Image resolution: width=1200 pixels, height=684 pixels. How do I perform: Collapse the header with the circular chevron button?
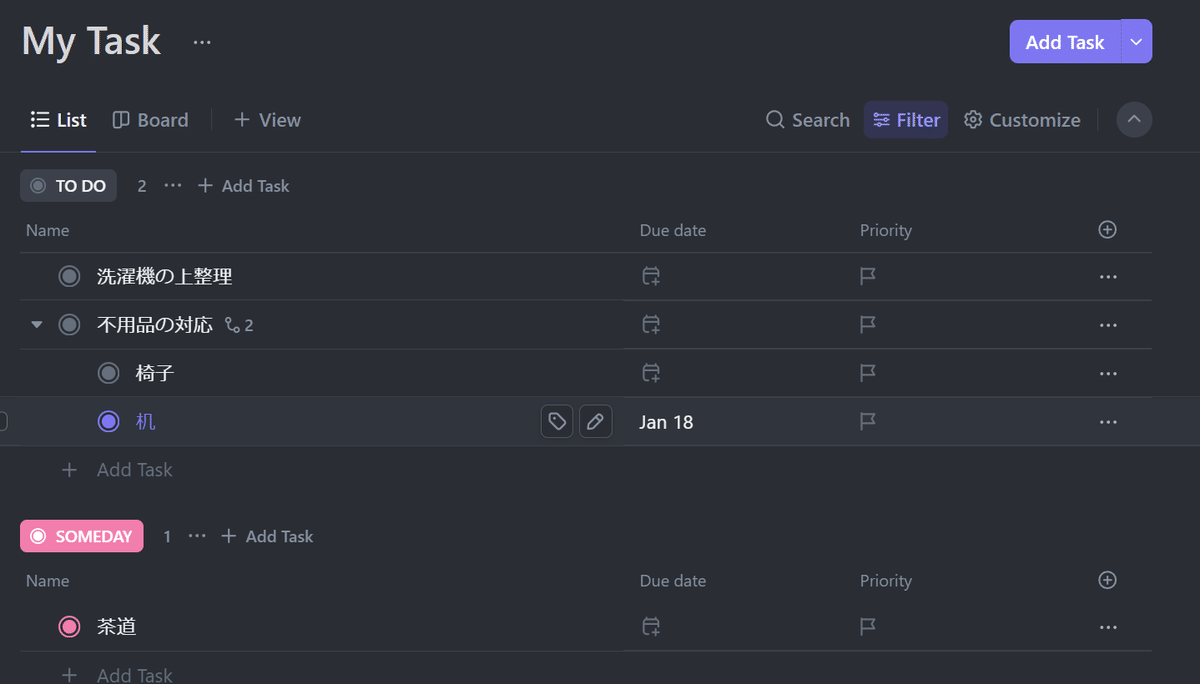coord(1134,120)
